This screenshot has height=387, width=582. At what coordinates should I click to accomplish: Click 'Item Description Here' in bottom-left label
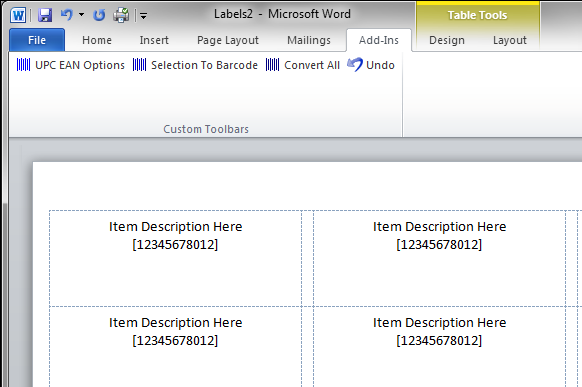tap(176, 323)
